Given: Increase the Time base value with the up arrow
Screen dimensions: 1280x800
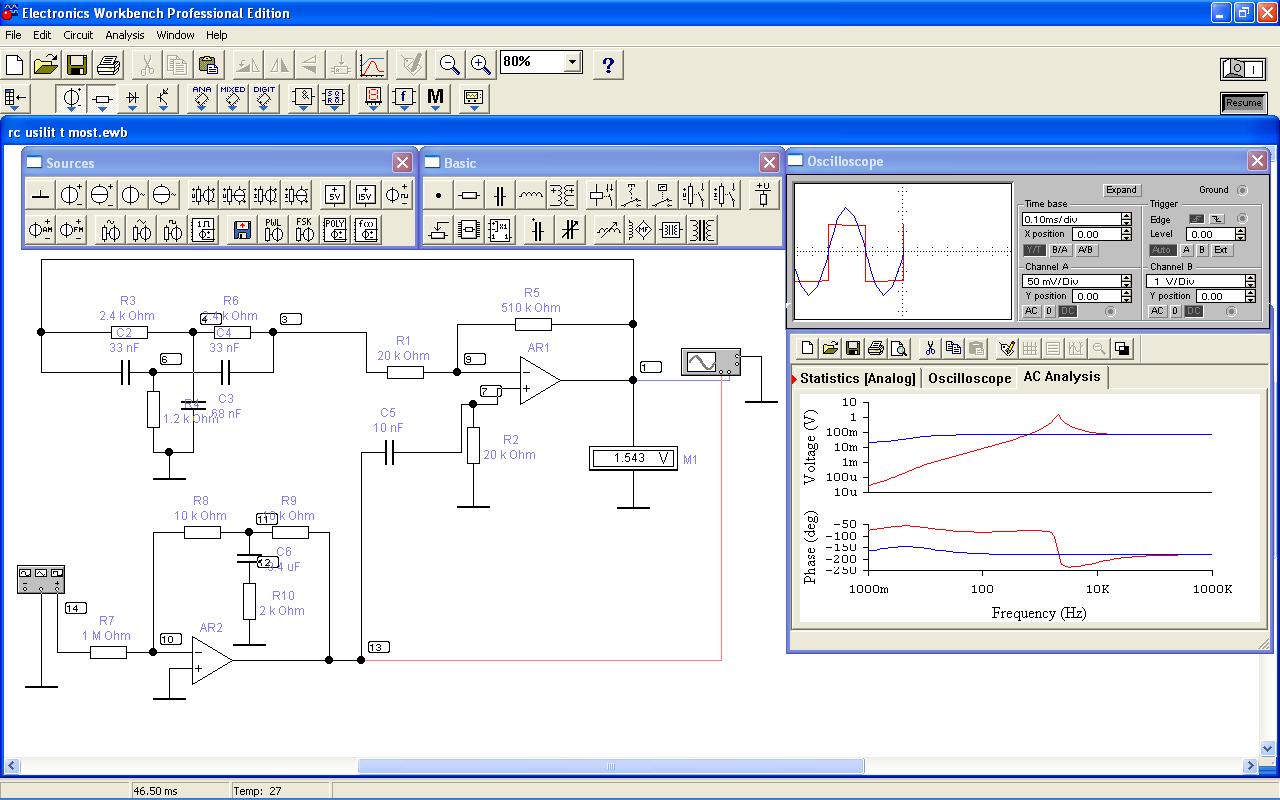Looking at the screenshot, I should pyautogui.click(x=1127, y=215).
